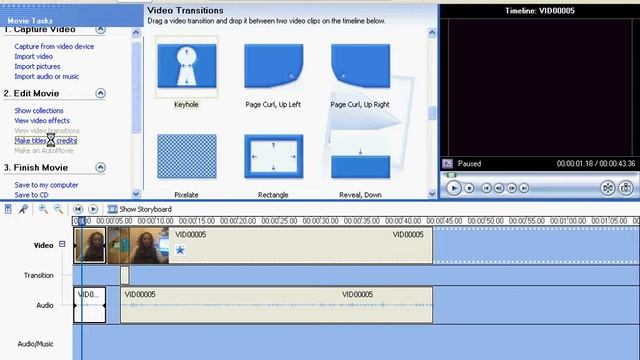640x360 pixels.
Task: Take picture from preview
Action: pyautogui.click(x=626, y=188)
